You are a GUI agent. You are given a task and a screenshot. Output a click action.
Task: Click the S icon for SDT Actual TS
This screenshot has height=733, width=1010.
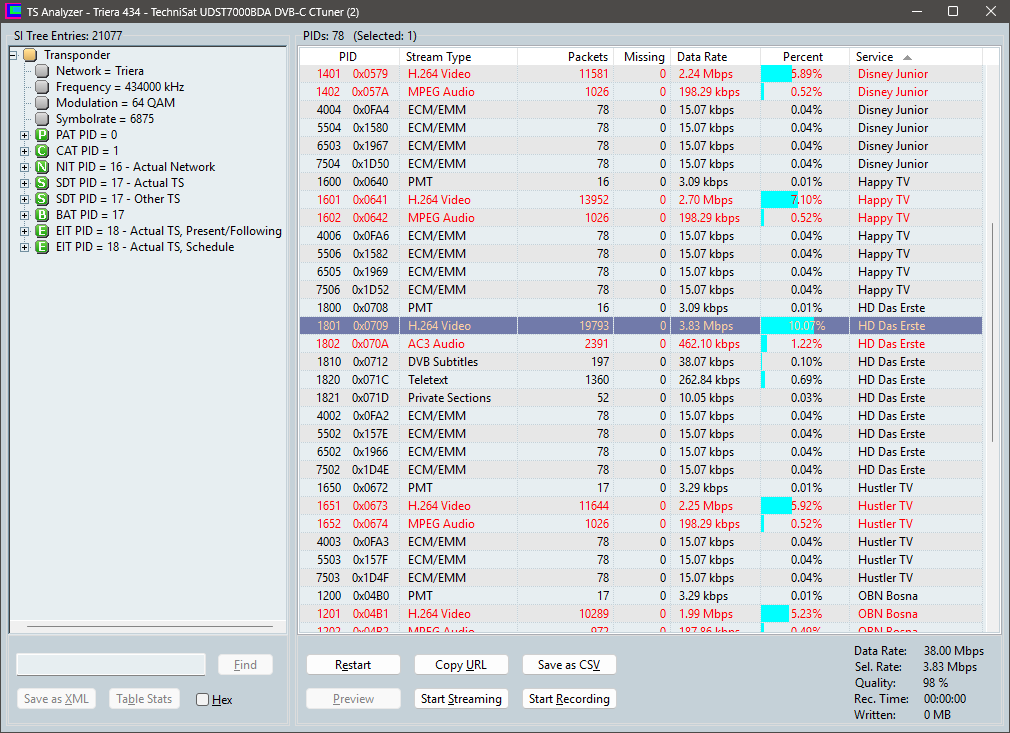click(x=42, y=183)
